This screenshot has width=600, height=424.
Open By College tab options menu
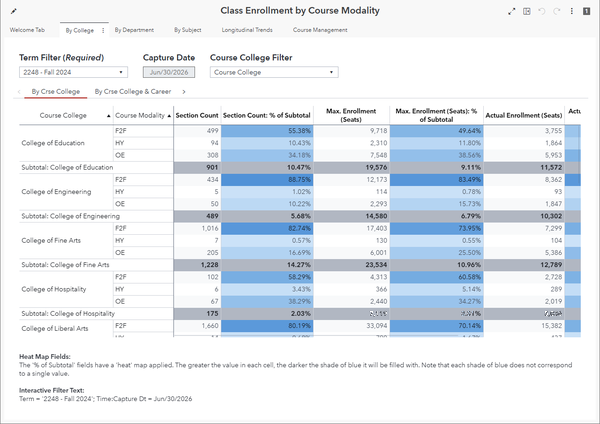(103, 30)
